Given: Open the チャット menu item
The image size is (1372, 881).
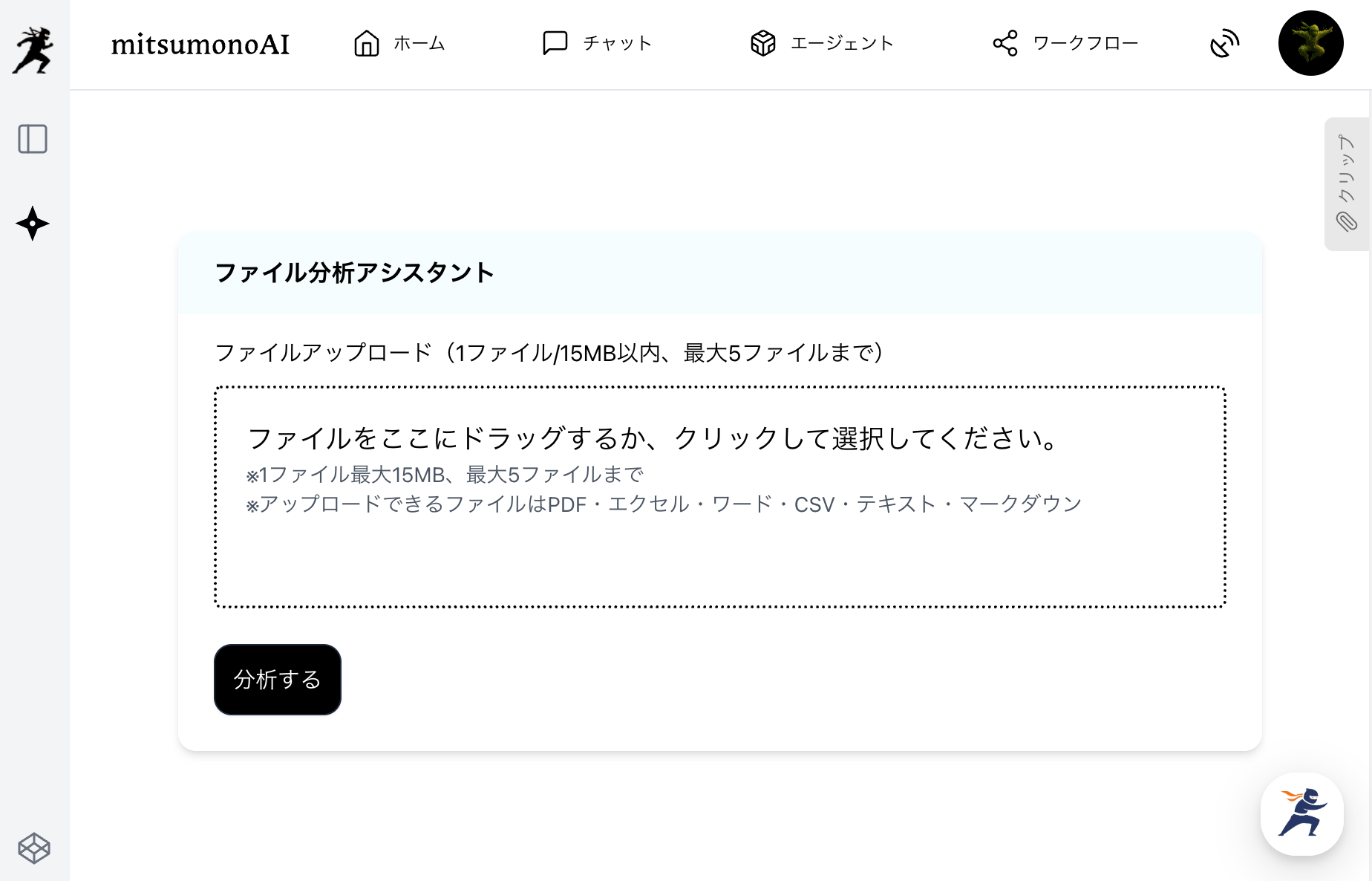Looking at the screenshot, I should (x=618, y=44).
